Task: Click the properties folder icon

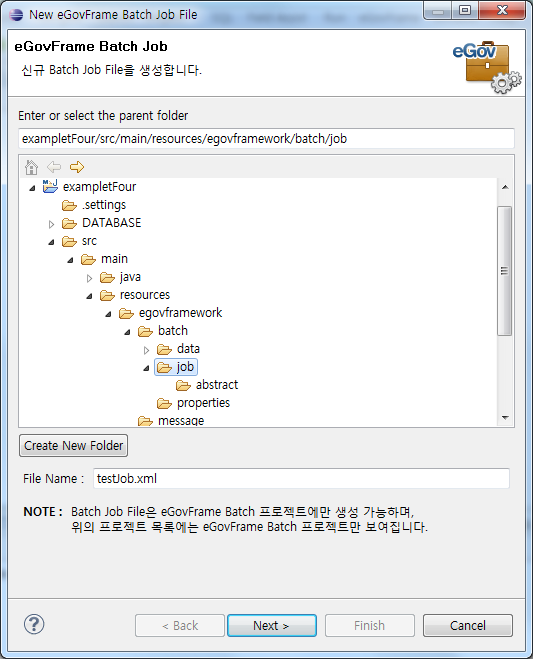Action: 164,403
